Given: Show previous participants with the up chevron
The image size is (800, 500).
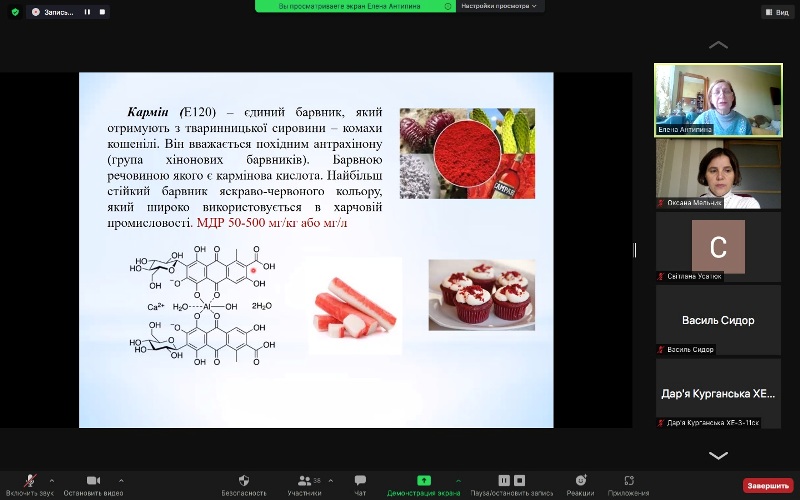Looking at the screenshot, I should [x=718, y=45].
